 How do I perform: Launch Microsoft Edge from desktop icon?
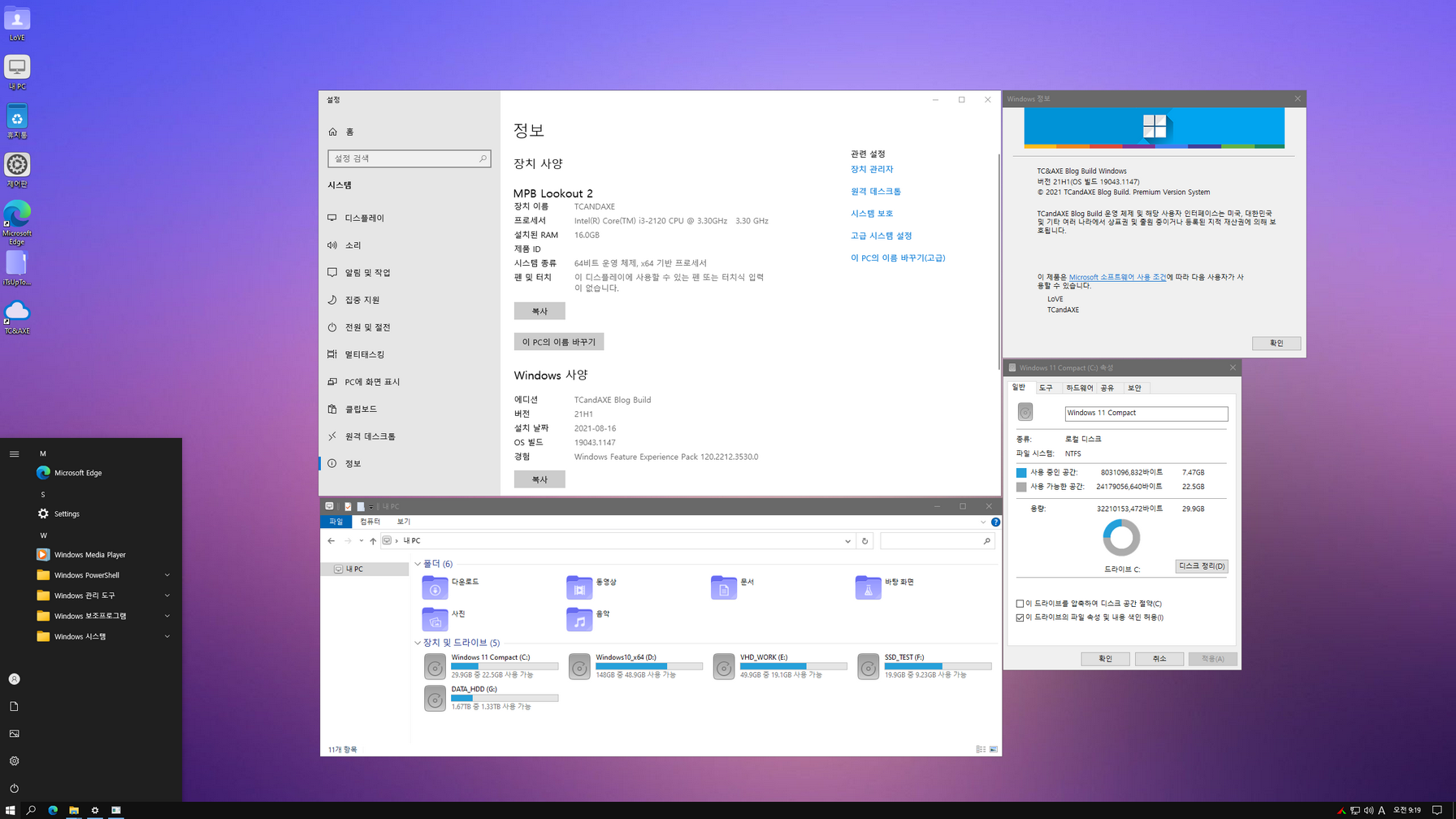click(17, 223)
